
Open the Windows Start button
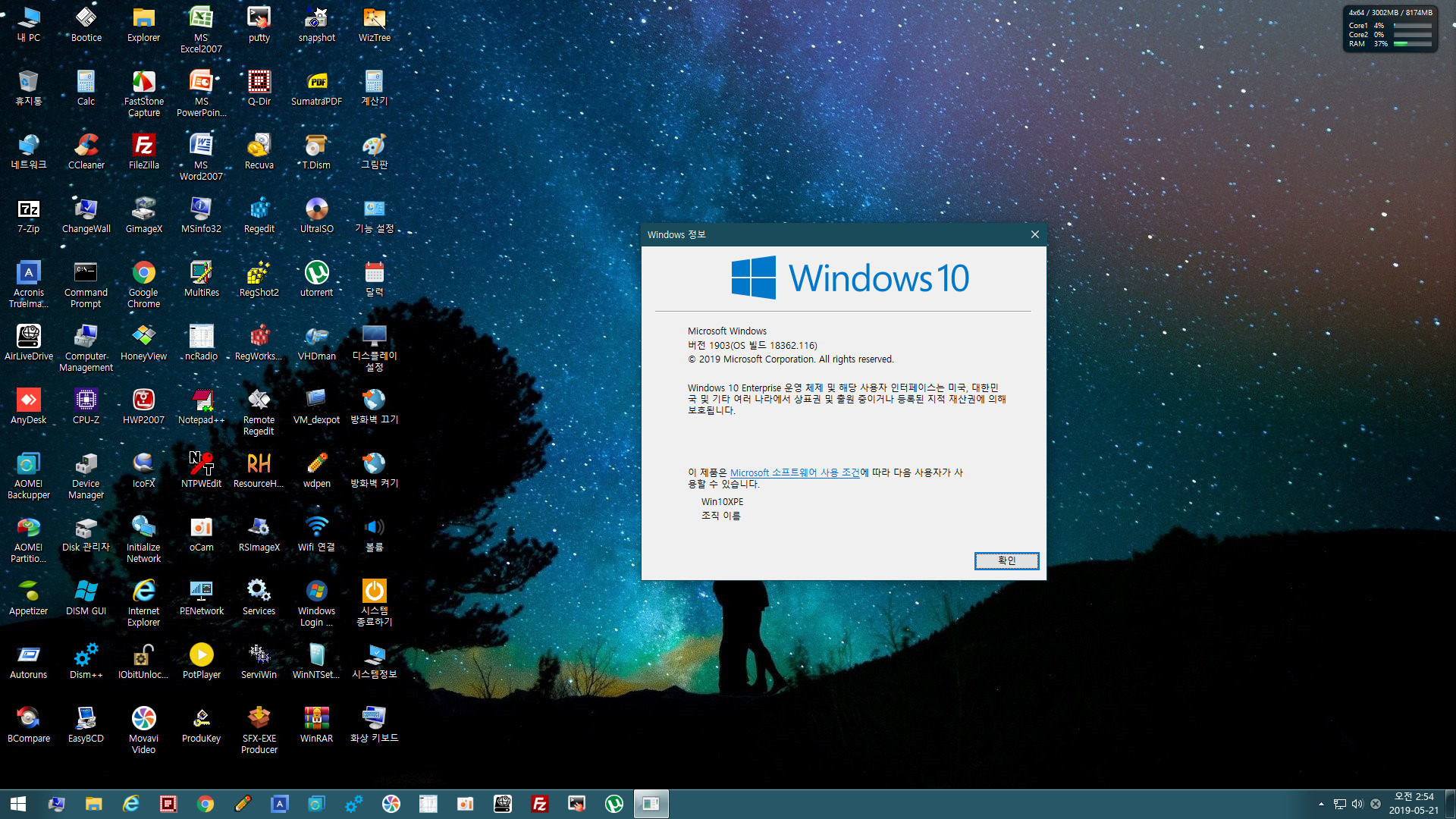click(x=18, y=804)
